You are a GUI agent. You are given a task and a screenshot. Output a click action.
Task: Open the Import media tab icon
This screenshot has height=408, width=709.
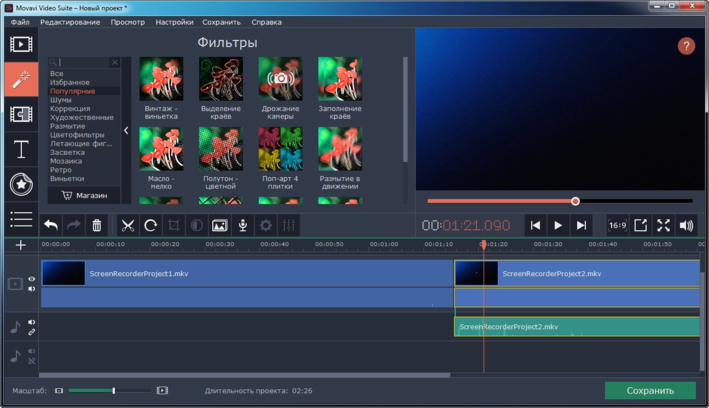pos(21,44)
